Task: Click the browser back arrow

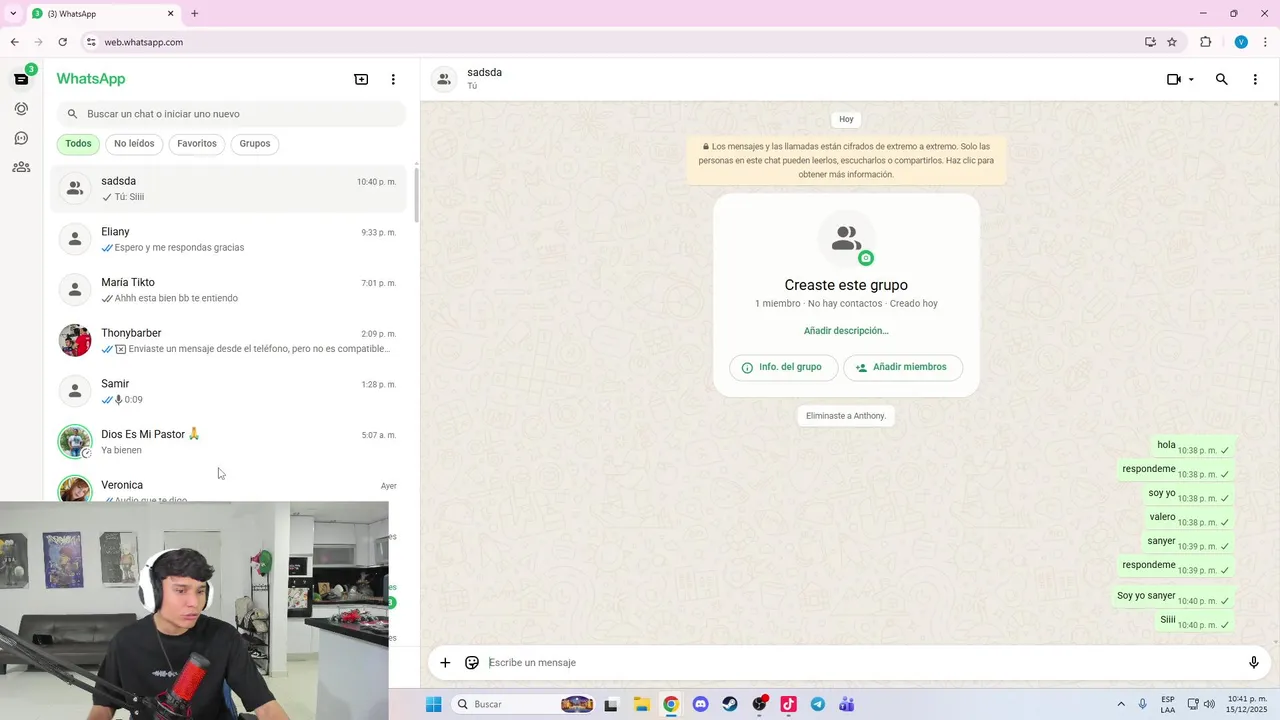Action: click(x=14, y=42)
